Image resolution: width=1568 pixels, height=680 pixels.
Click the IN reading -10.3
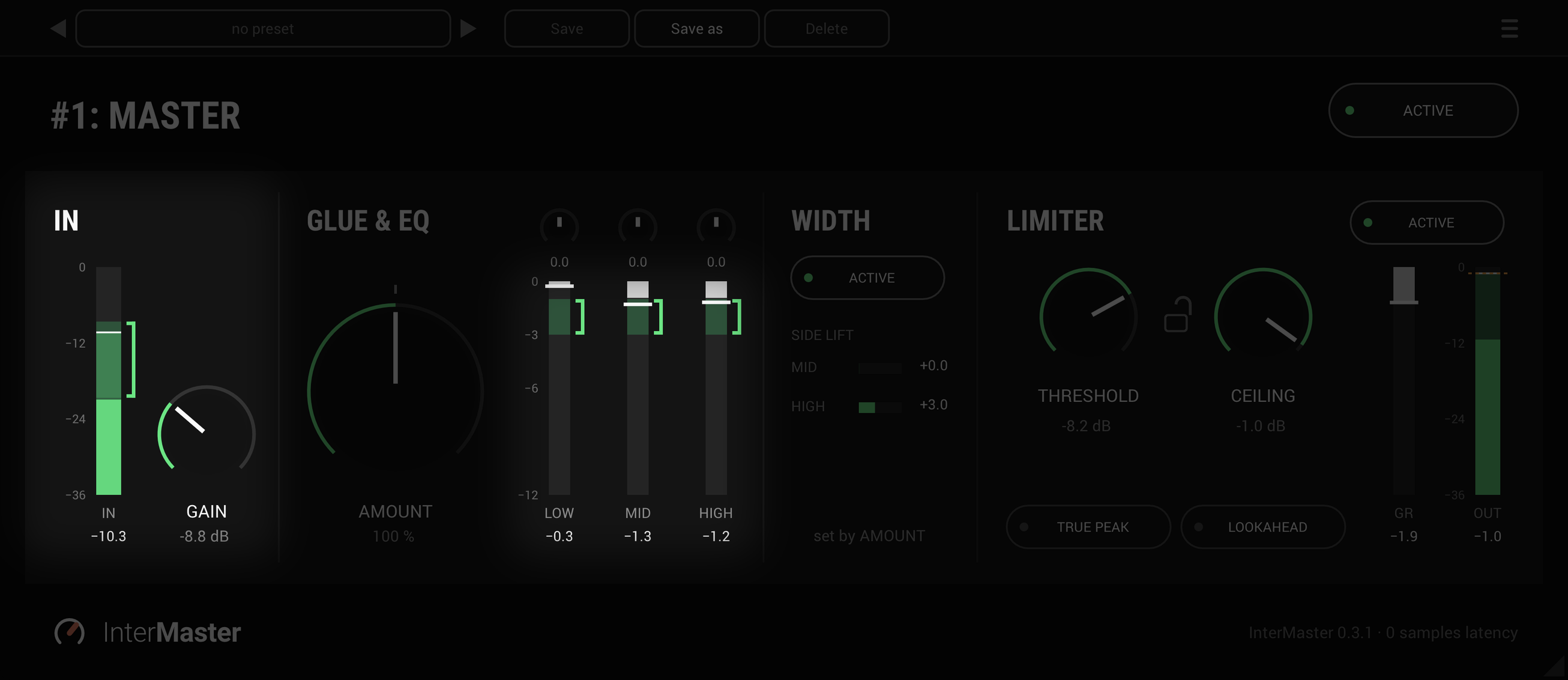[108, 537]
